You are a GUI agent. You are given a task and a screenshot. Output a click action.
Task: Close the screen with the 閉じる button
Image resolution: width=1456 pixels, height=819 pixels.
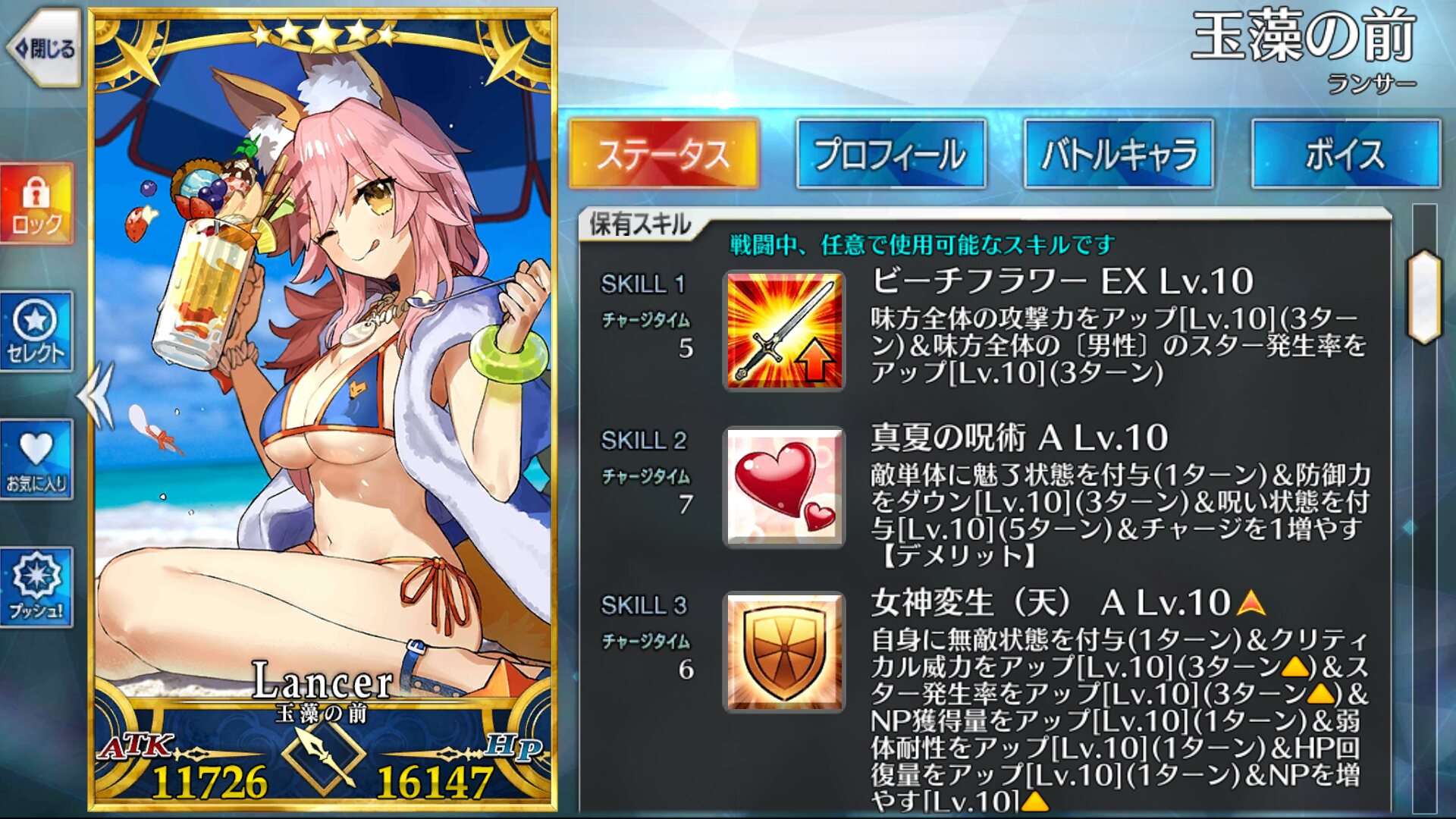click(44, 49)
